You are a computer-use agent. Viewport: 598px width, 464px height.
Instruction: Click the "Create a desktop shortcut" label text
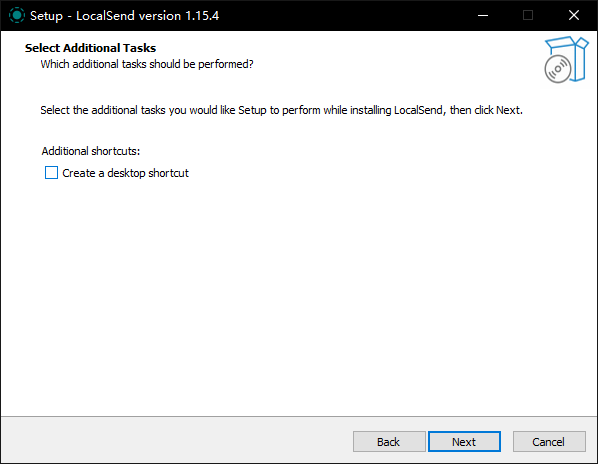point(125,173)
